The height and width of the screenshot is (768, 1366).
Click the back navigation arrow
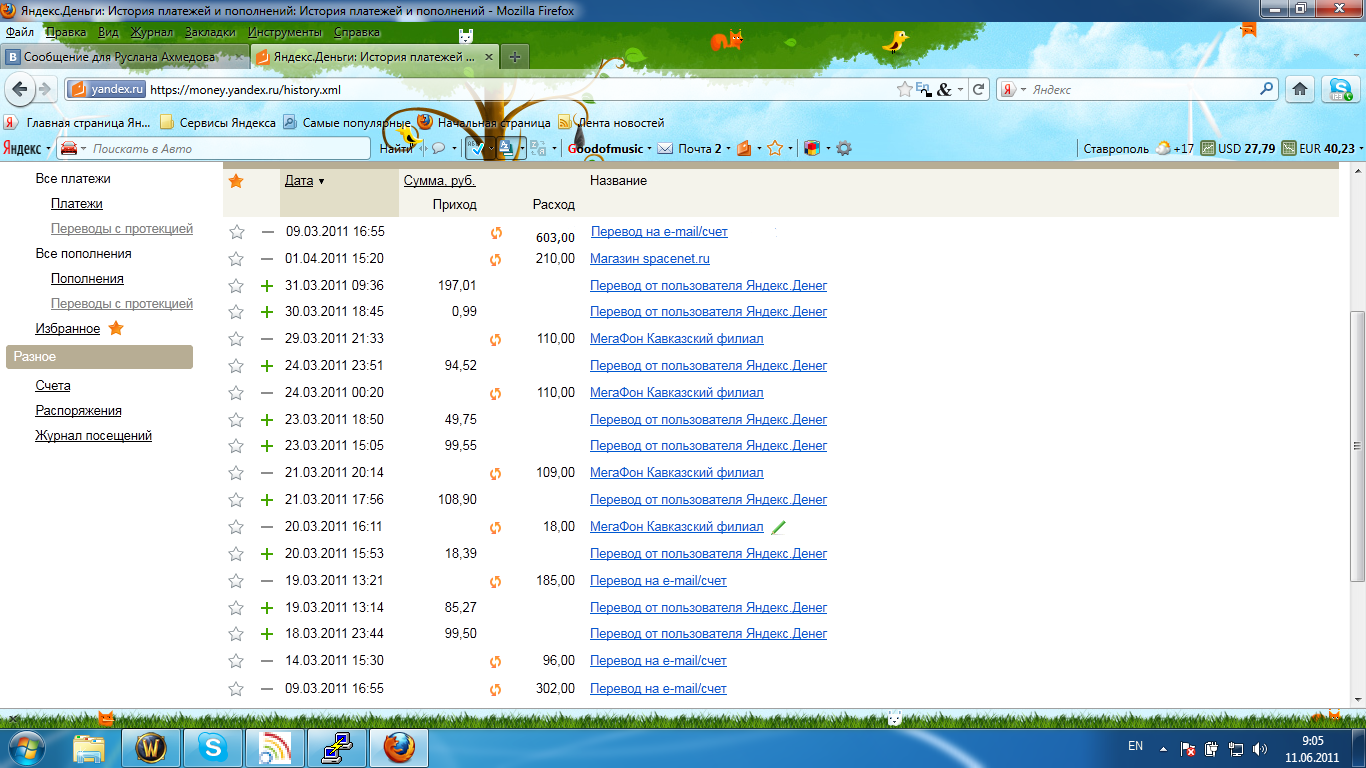19,89
